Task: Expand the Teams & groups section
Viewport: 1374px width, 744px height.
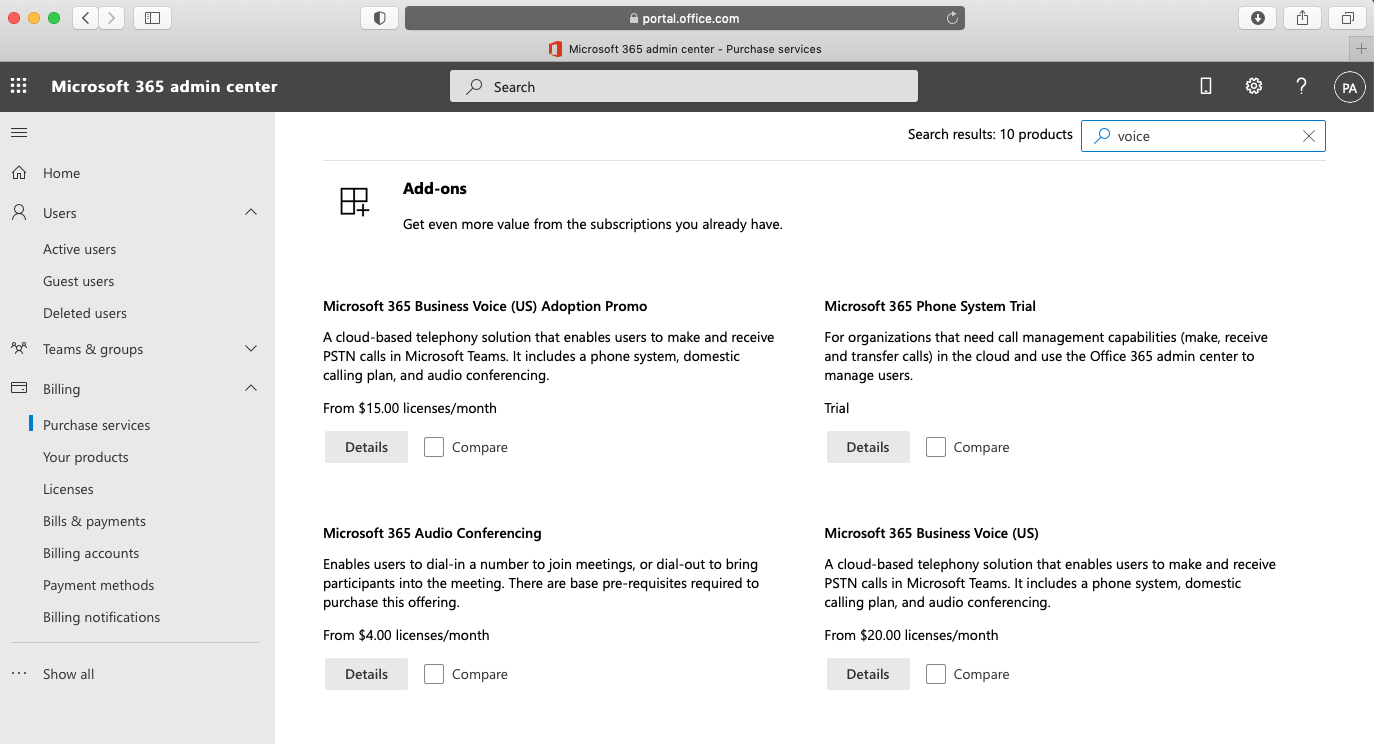Action: 250,348
